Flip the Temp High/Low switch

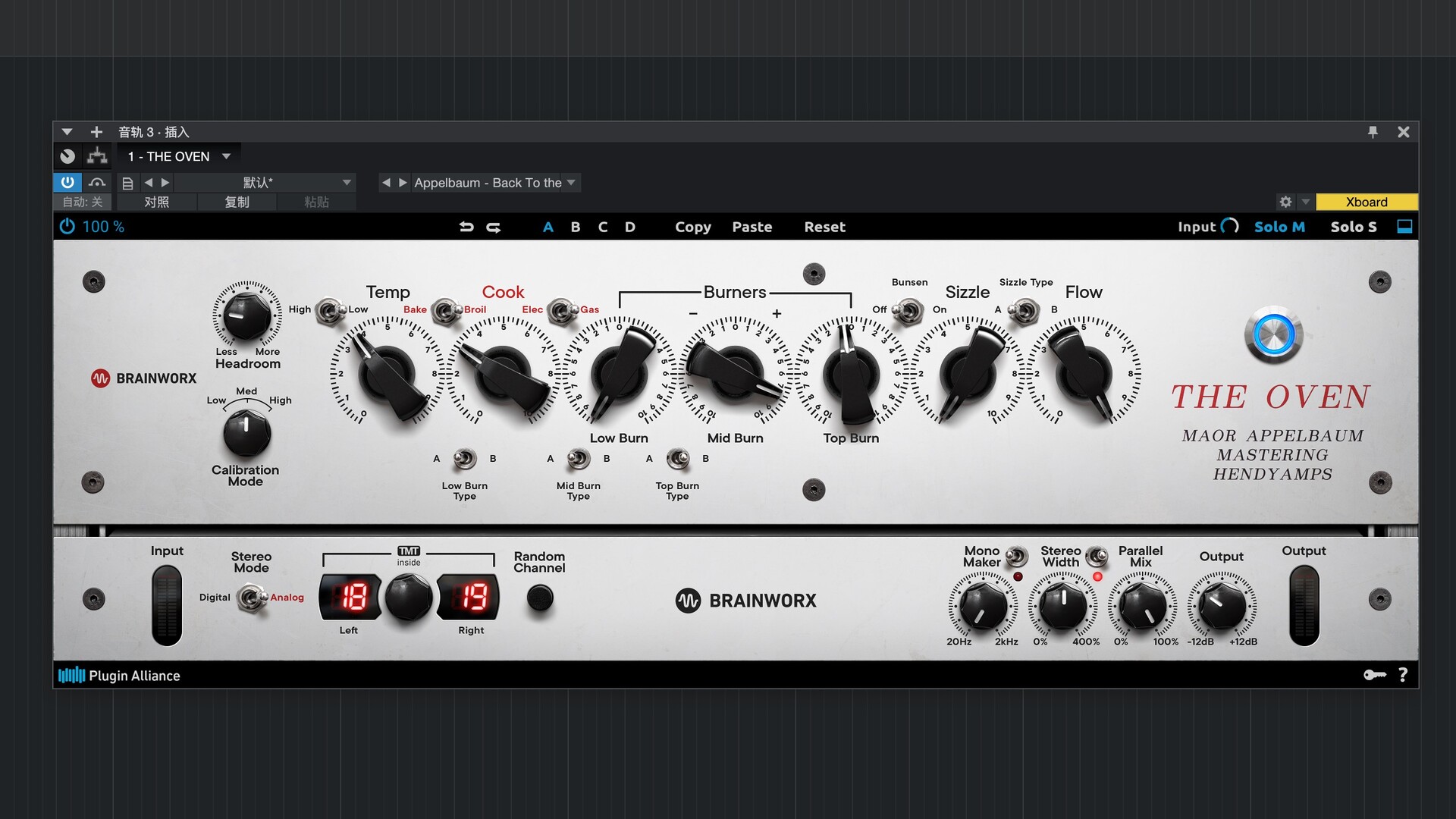pos(329,310)
